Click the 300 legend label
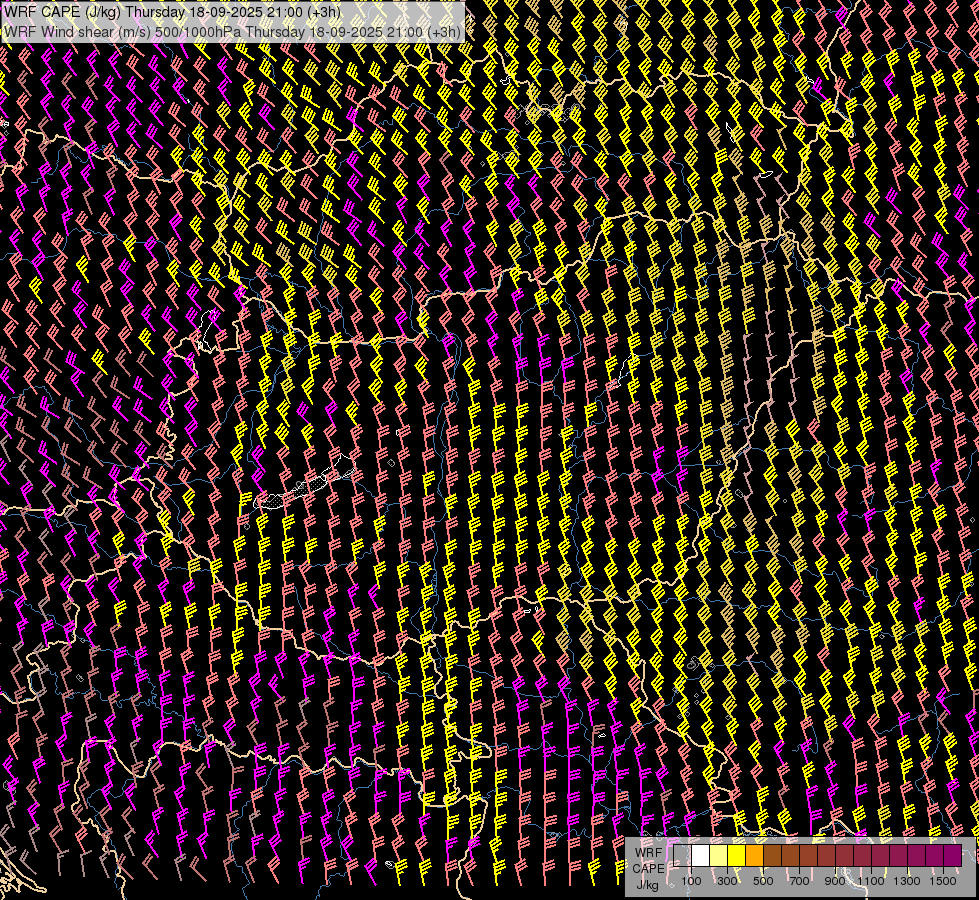This screenshot has width=979, height=900. coord(727,881)
